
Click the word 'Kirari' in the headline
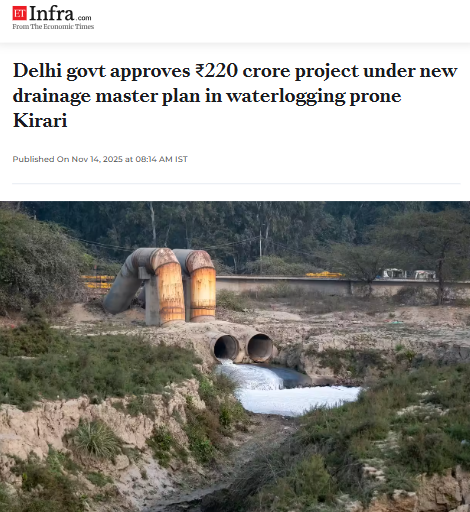tap(40, 120)
